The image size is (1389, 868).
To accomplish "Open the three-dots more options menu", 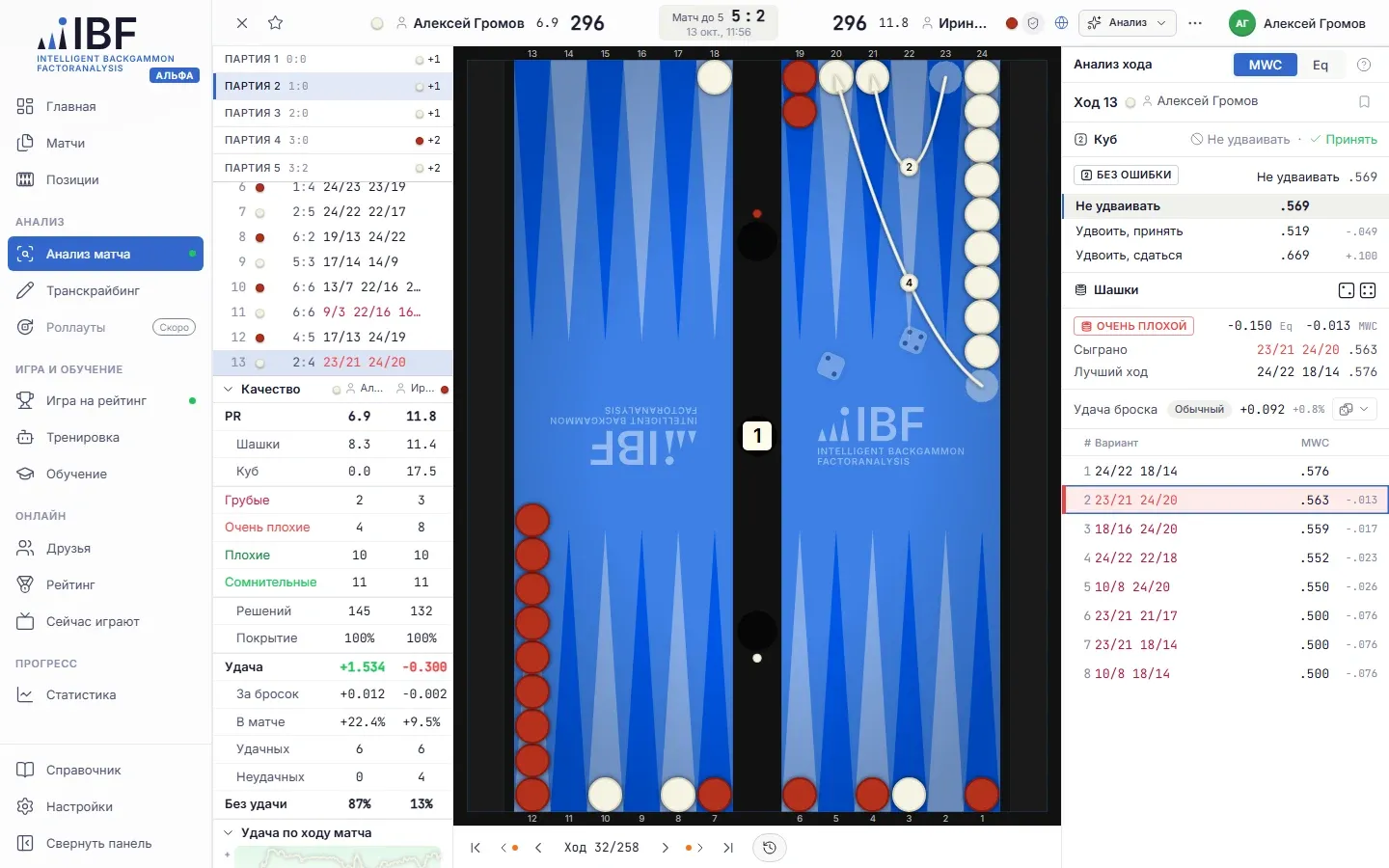I will [x=1195, y=23].
